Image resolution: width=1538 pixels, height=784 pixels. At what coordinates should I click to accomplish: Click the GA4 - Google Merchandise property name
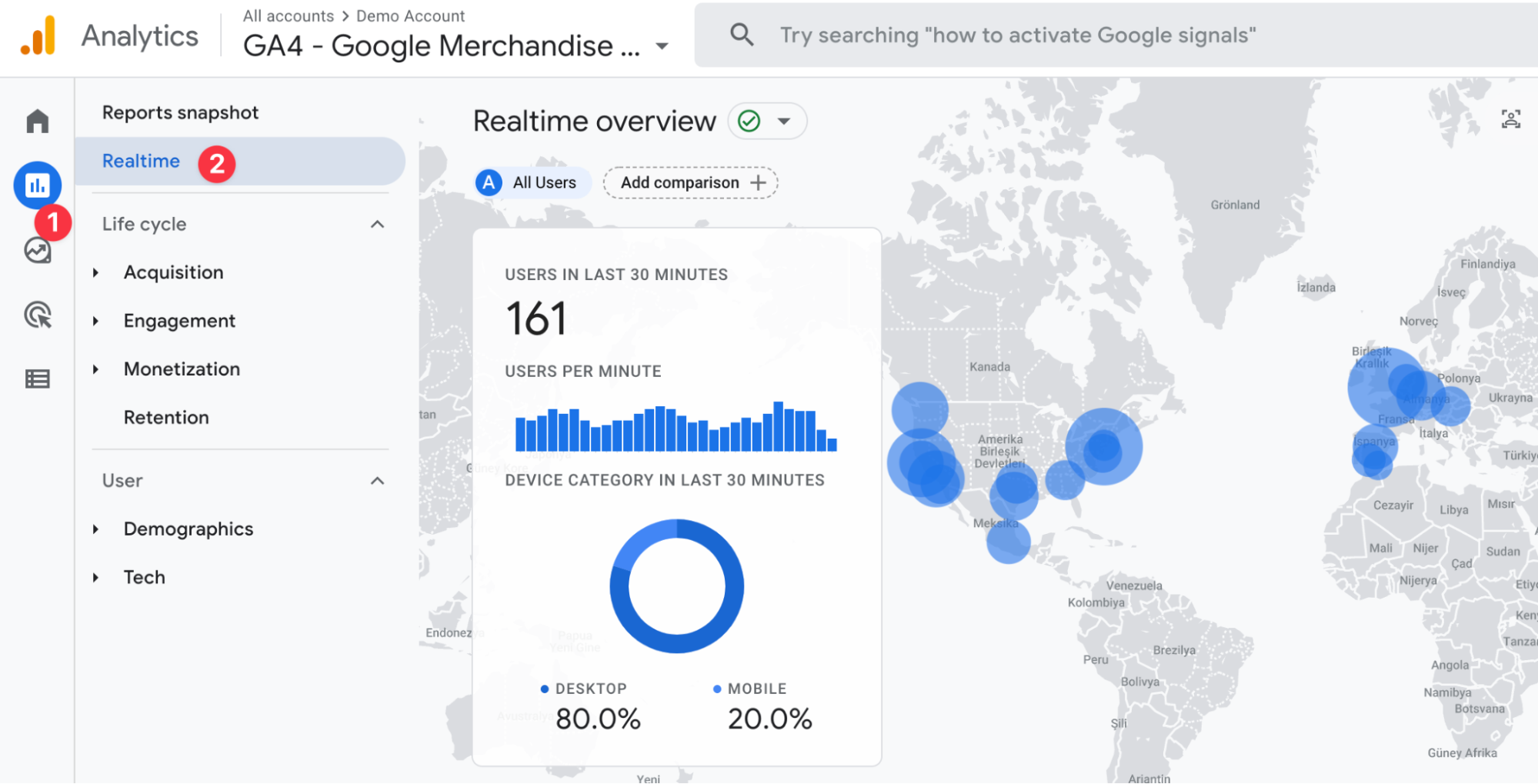442,46
